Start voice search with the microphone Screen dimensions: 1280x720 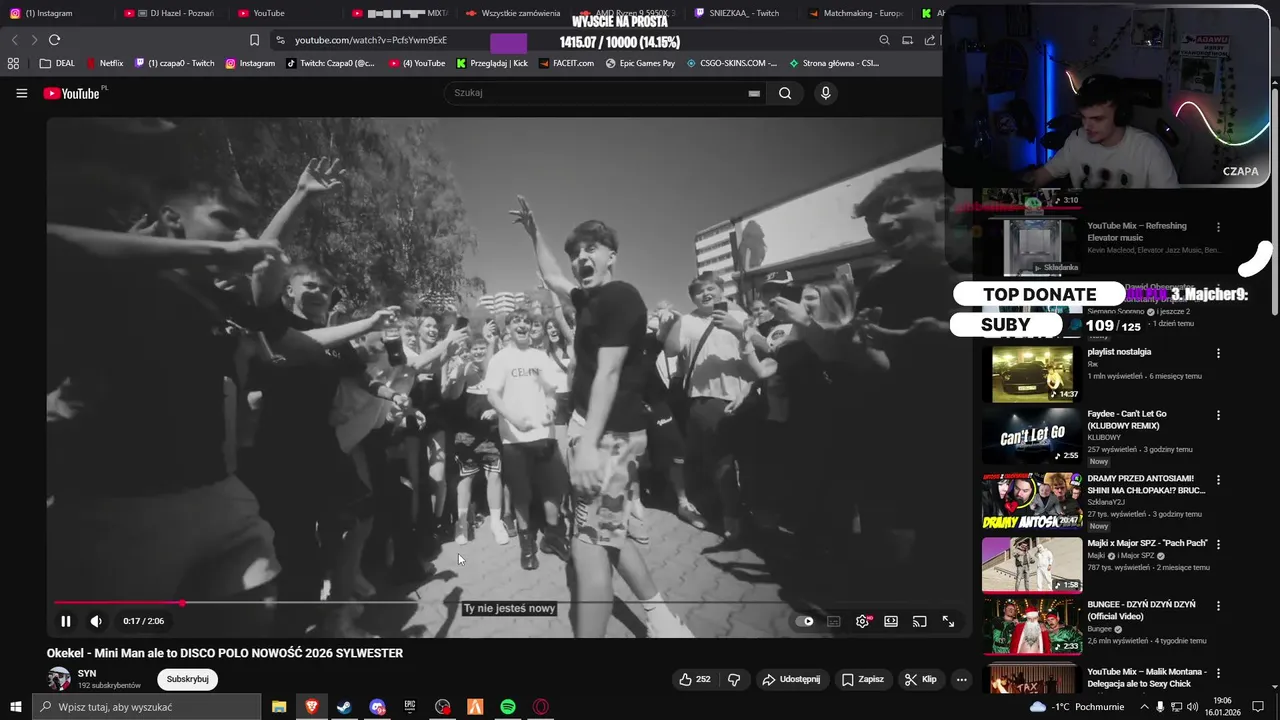(825, 93)
